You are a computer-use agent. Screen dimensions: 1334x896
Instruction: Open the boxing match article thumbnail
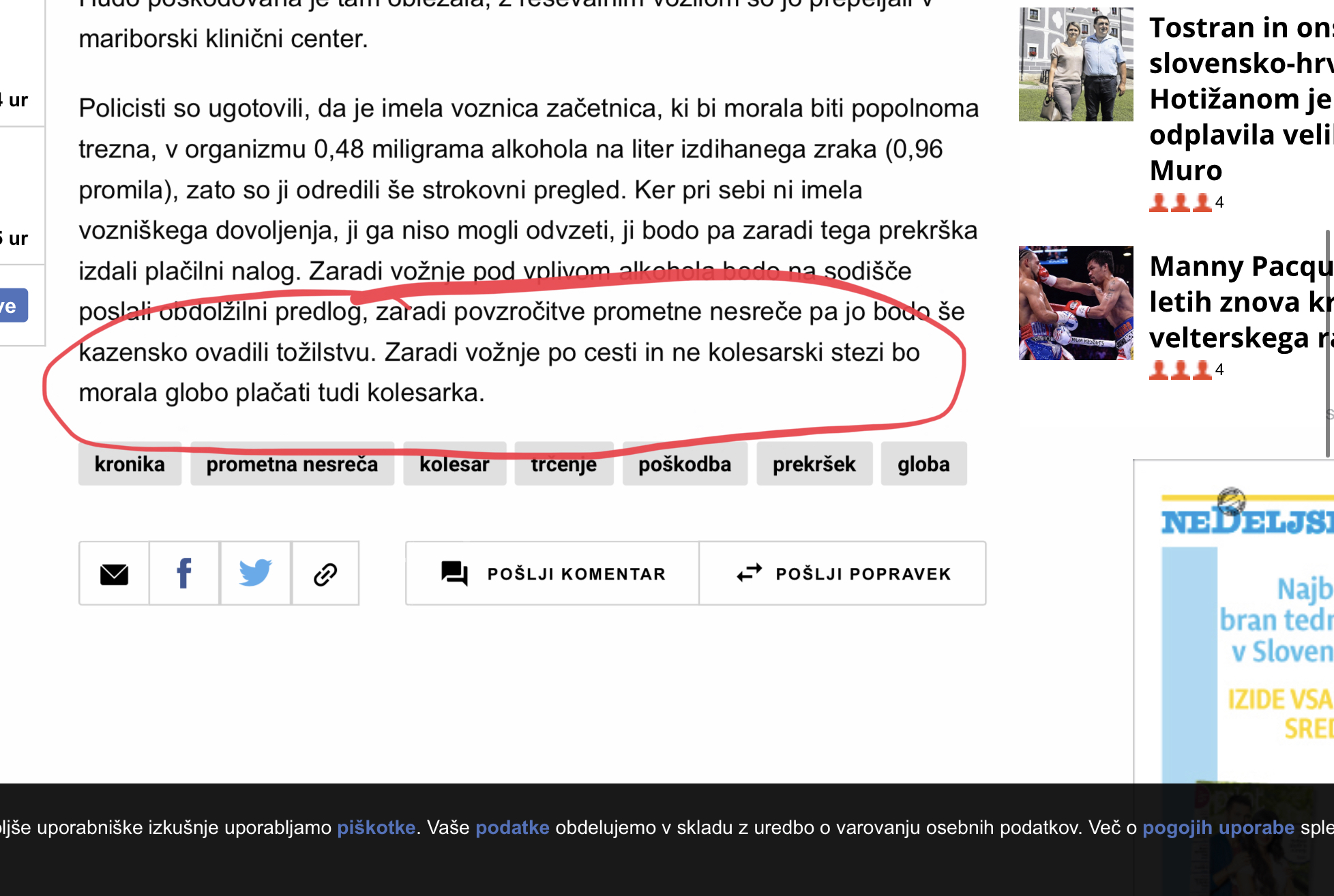point(1076,303)
